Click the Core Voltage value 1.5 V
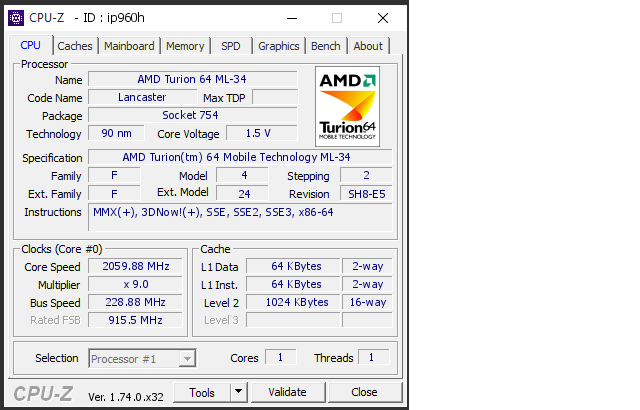 (x=262, y=133)
